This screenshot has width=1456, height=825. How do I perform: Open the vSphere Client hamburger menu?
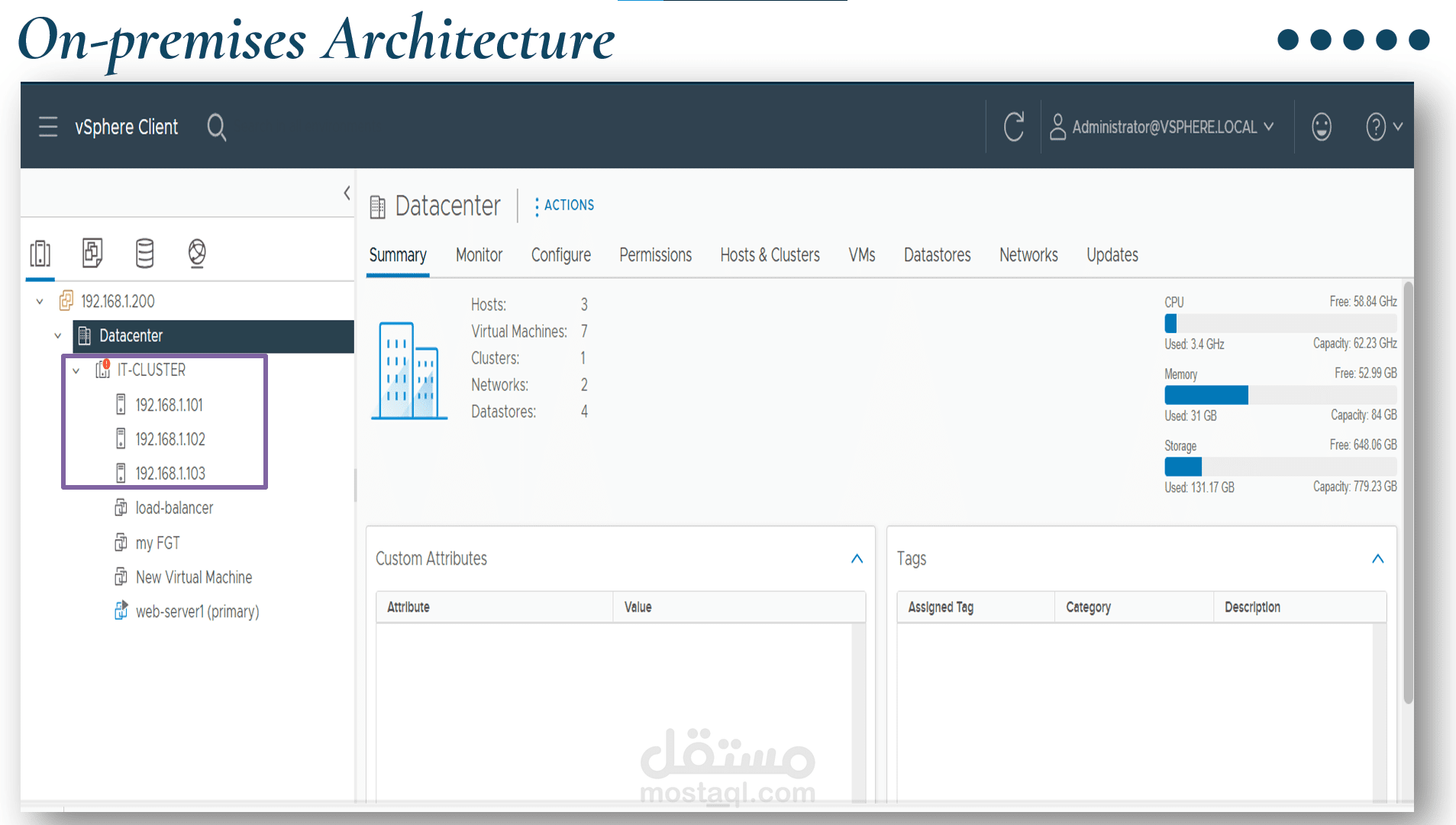48,127
